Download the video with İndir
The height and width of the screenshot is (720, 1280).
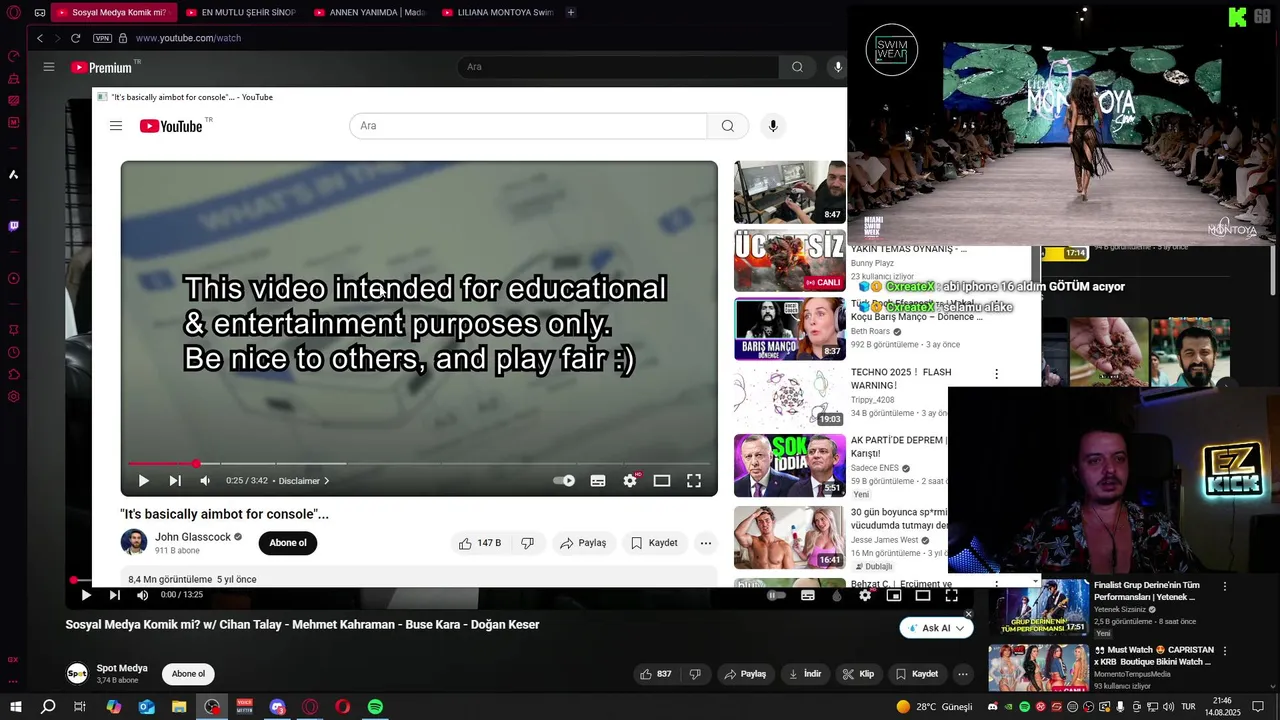(805, 674)
